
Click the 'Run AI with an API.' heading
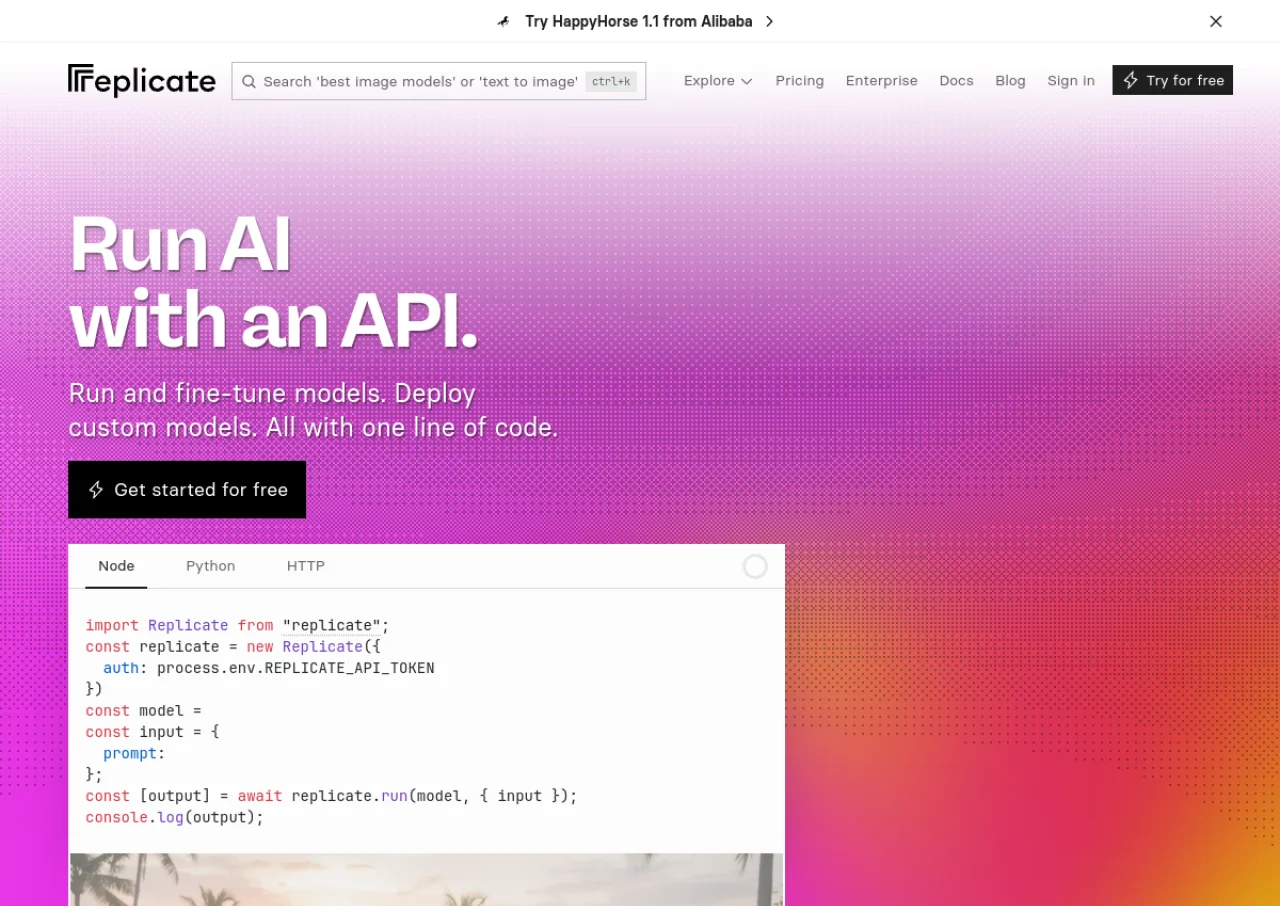pyautogui.click(x=273, y=283)
